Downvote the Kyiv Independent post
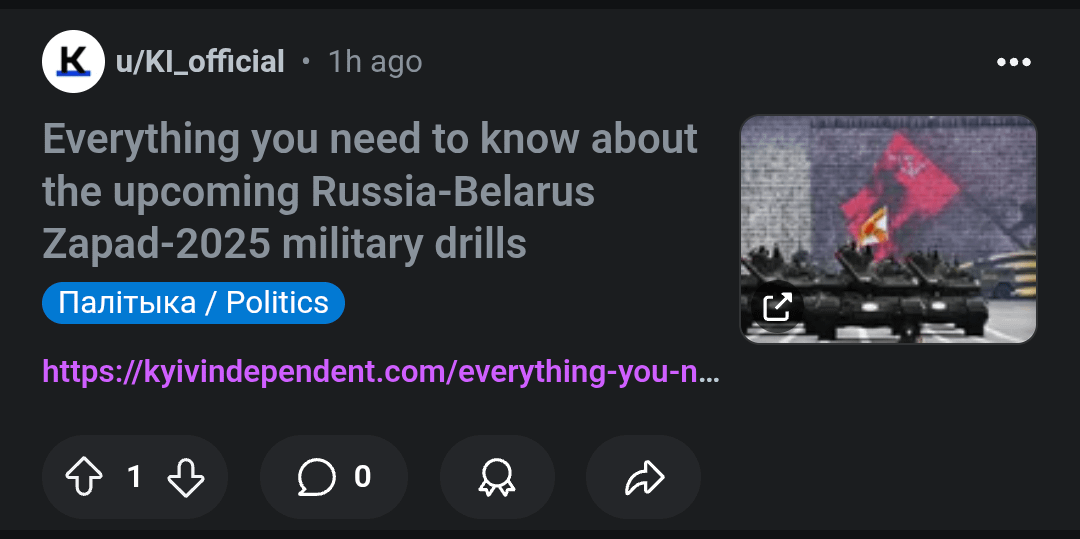Screen dimensions: 1080x539 coord(186,477)
